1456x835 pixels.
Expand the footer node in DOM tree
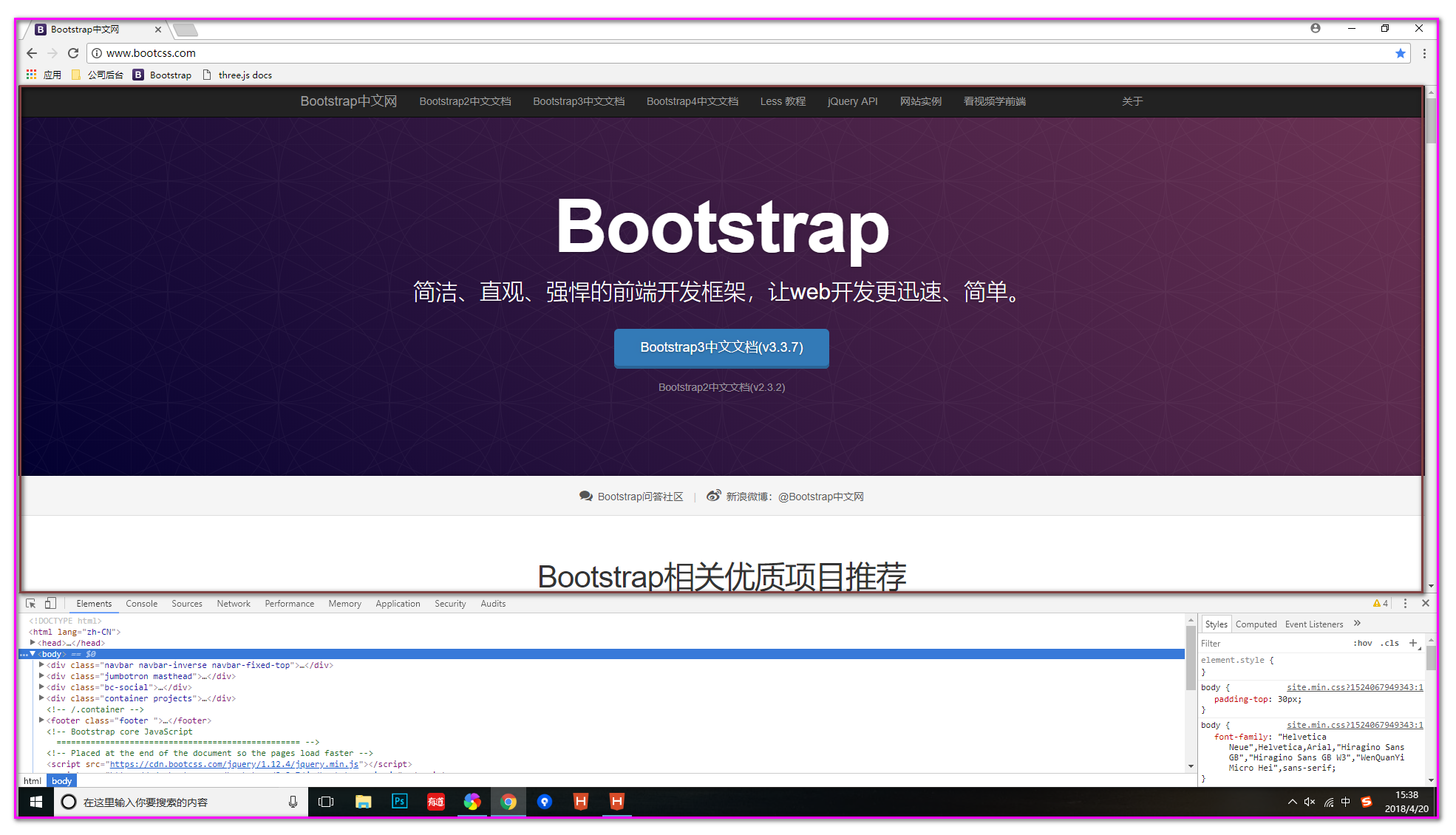pyautogui.click(x=41, y=720)
